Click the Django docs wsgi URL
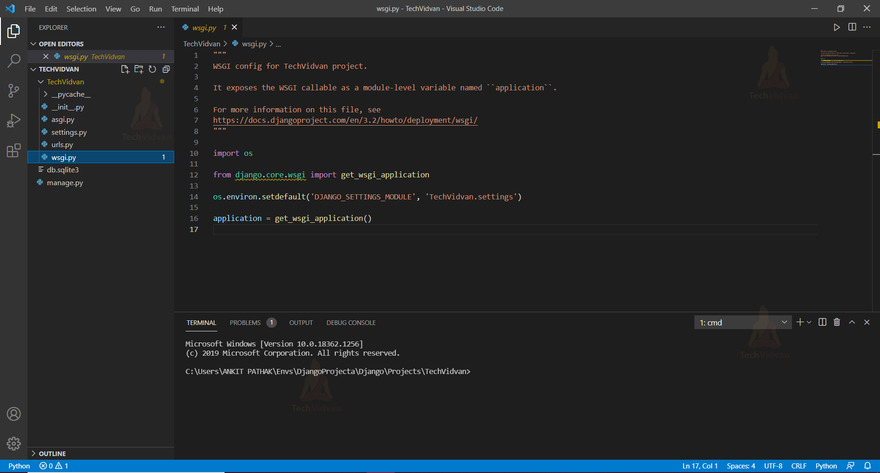The image size is (880, 473). (345, 120)
